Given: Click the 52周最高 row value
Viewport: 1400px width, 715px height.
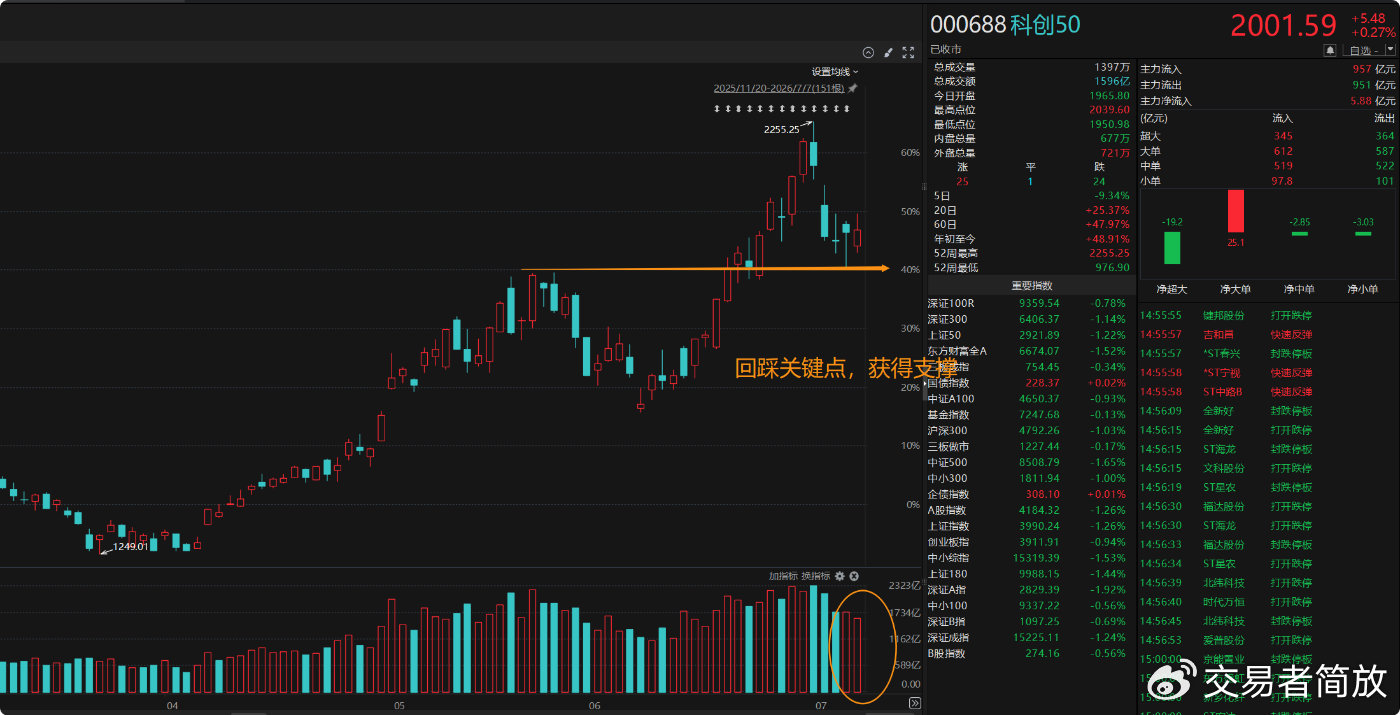Looking at the screenshot, I should click(x=1110, y=253).
